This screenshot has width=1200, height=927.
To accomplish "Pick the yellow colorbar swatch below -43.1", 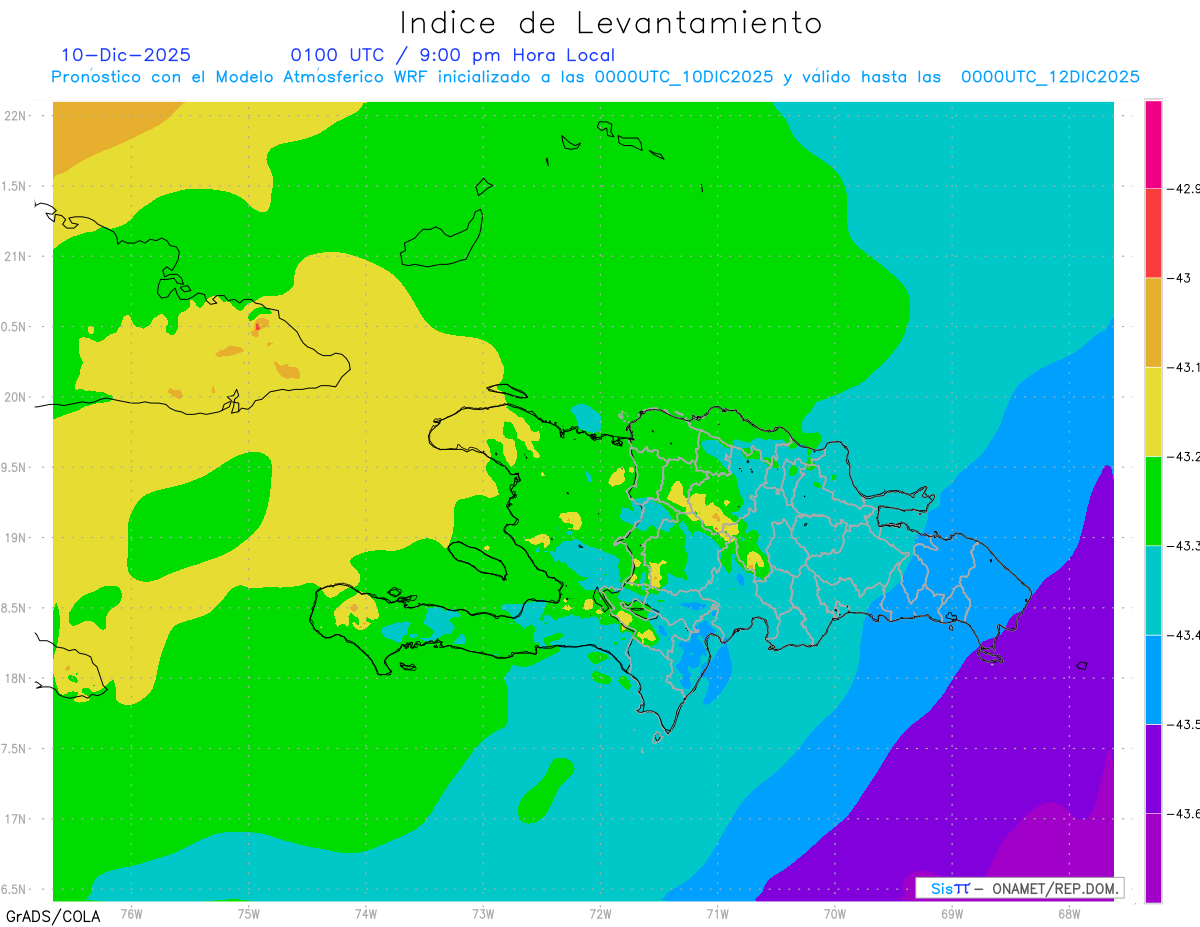I will tap(1153, 411).
